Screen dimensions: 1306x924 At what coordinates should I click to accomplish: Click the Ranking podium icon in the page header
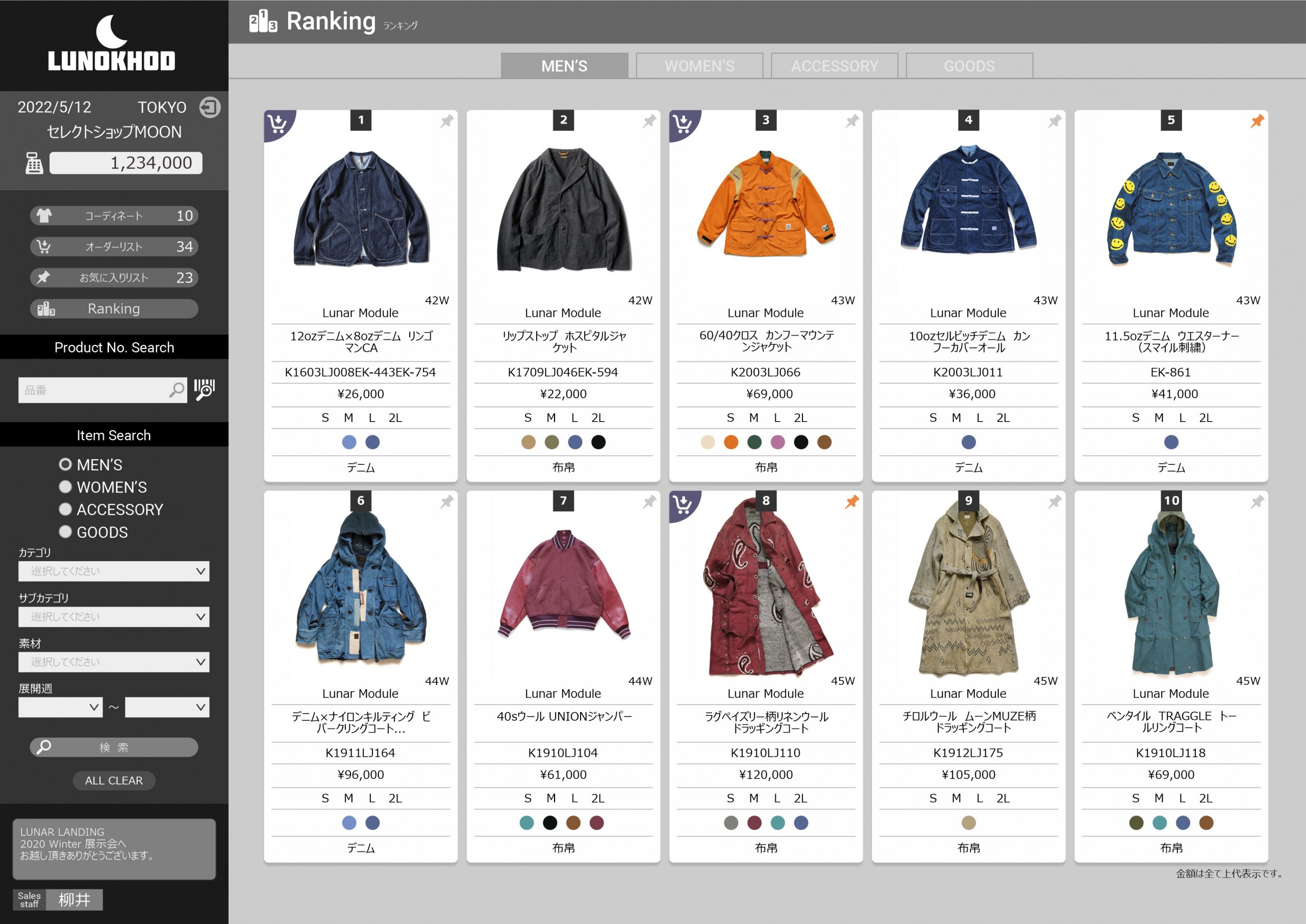[x=263, y=21]
